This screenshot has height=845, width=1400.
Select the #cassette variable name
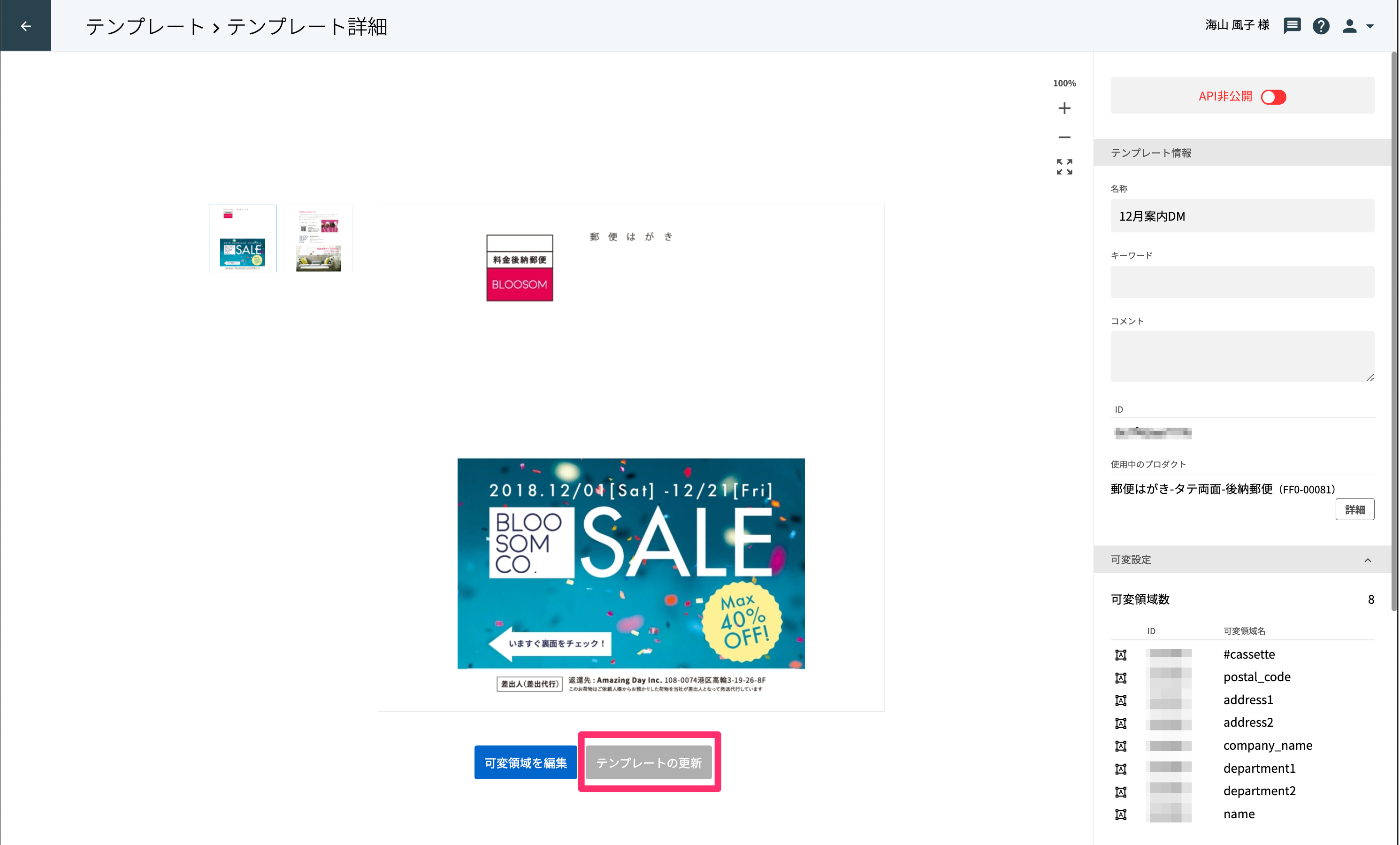coord(1249,654)
